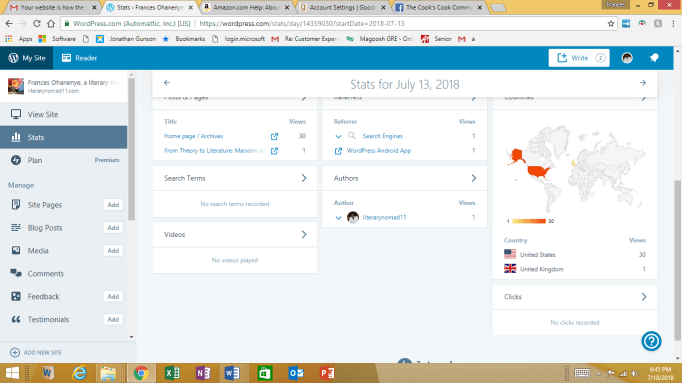
Task: Add a new Testimonial
Action: pos(113,320)
